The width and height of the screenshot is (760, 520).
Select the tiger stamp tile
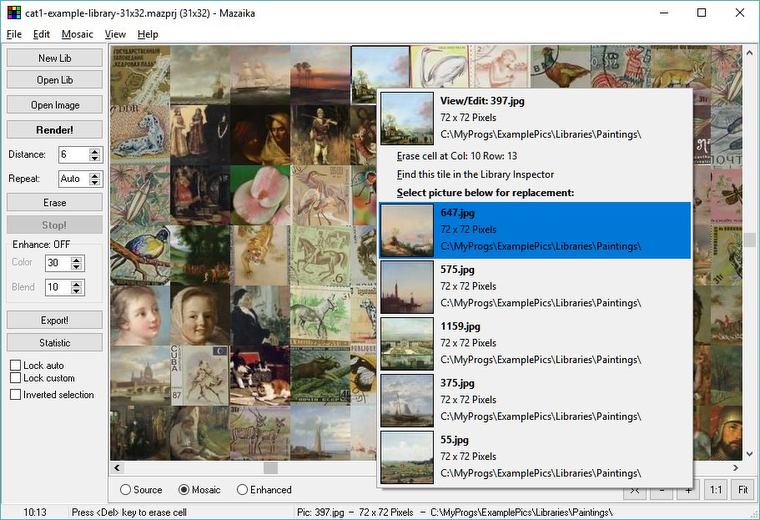pos(260,255)
